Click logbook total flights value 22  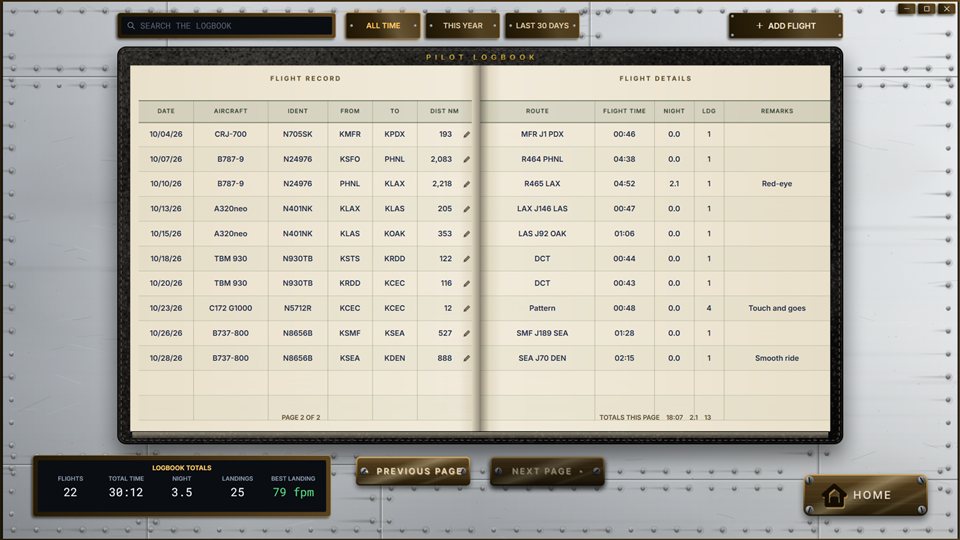[x=70, y=492]
